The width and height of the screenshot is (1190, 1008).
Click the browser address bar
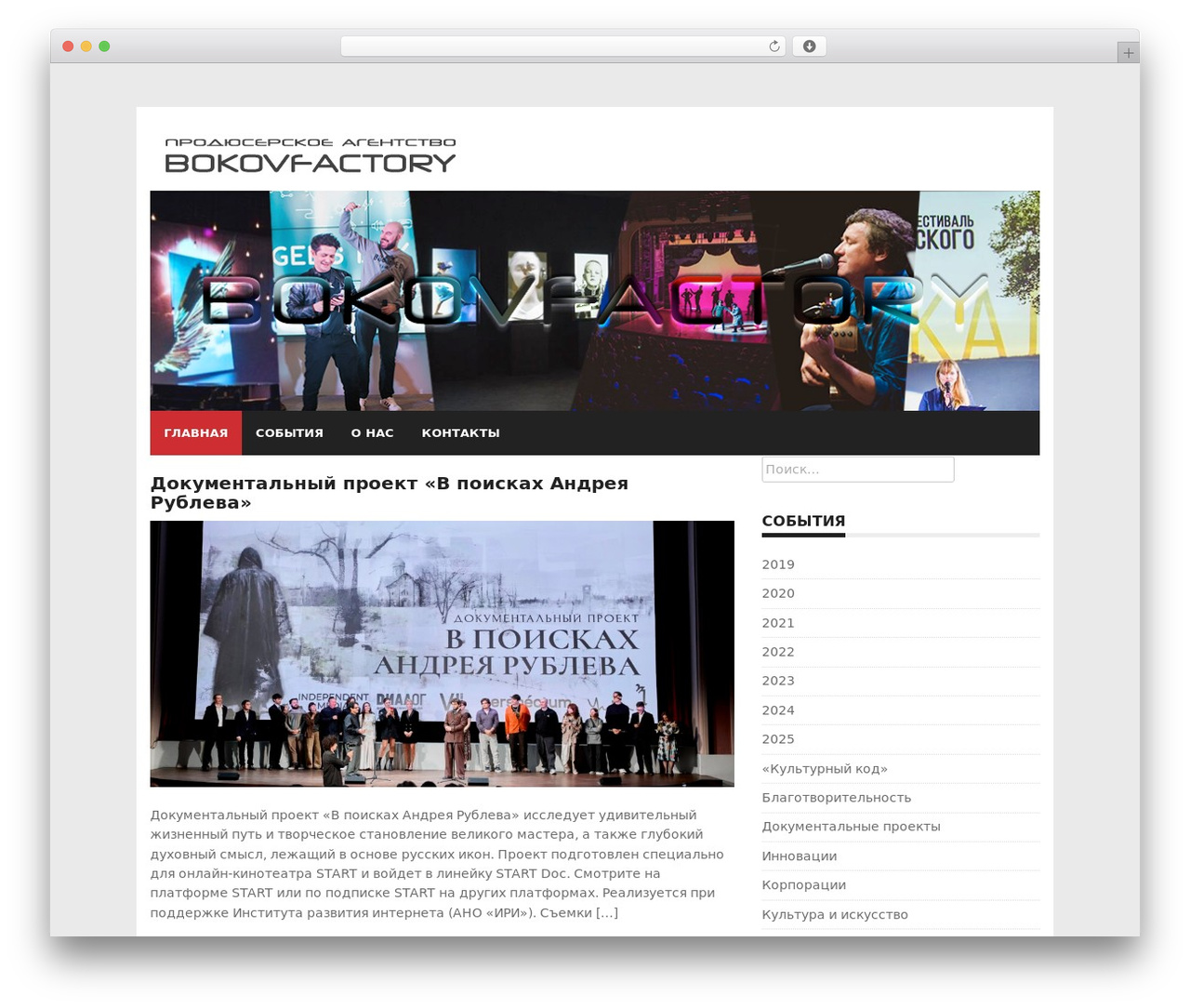[563, 46]
